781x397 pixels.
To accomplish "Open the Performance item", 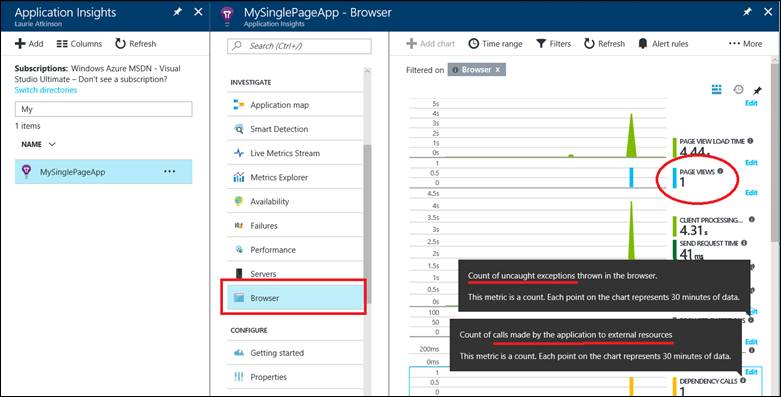I will 295,250.
